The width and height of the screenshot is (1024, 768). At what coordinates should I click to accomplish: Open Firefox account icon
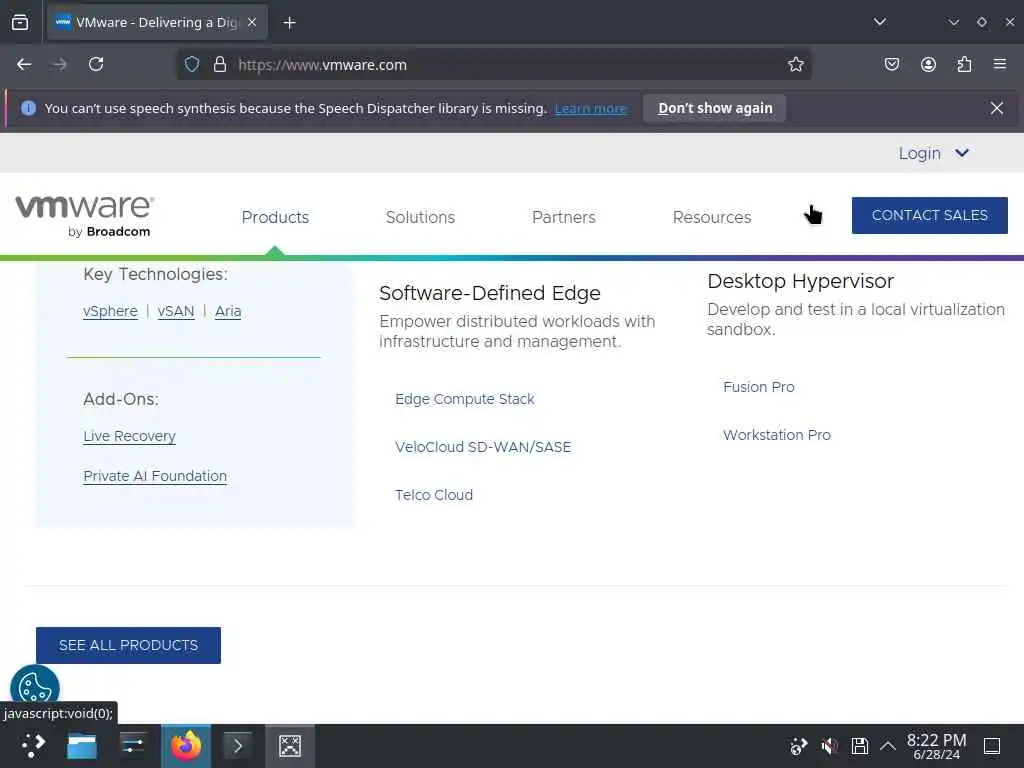pos(928,65)
